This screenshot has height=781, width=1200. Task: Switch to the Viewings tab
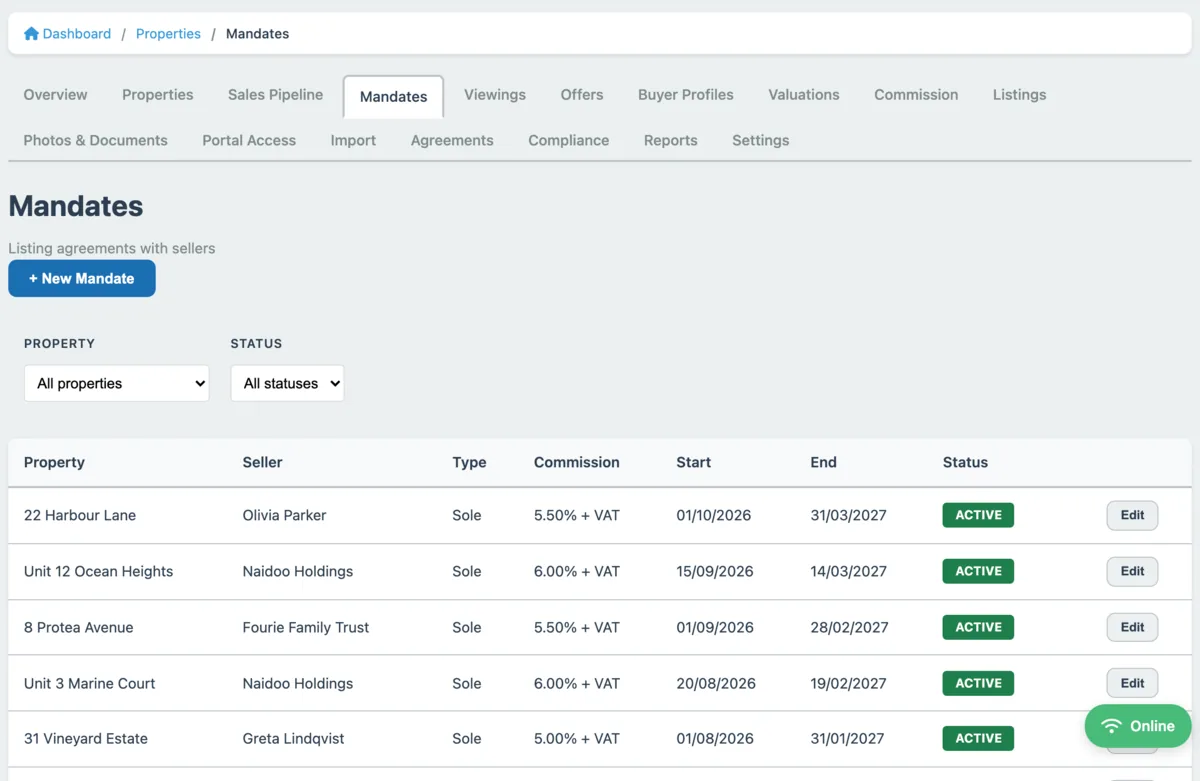(x=495, y=95)
